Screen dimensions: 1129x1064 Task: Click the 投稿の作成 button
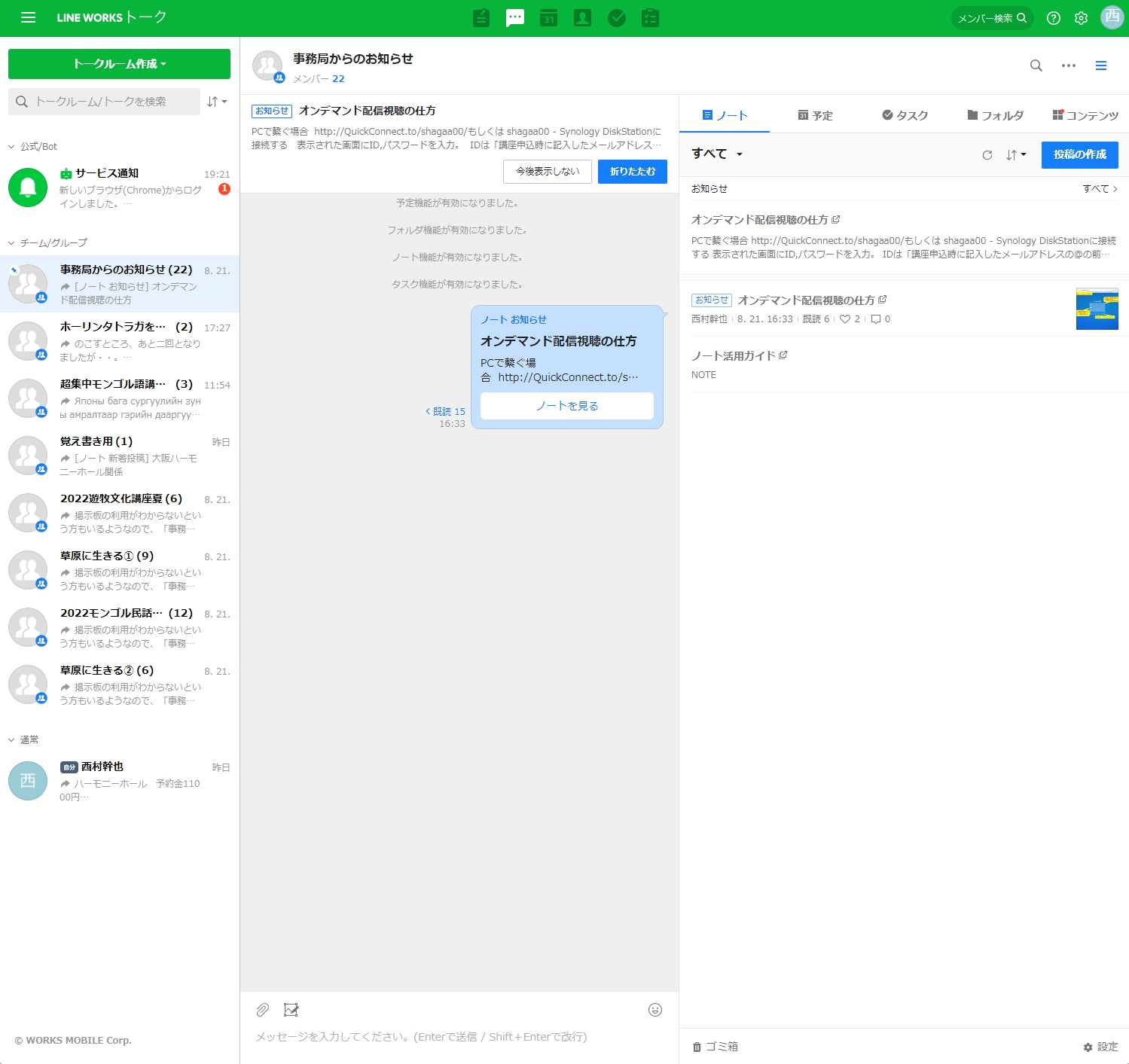pyautogui.click(x=1079, y=154)
